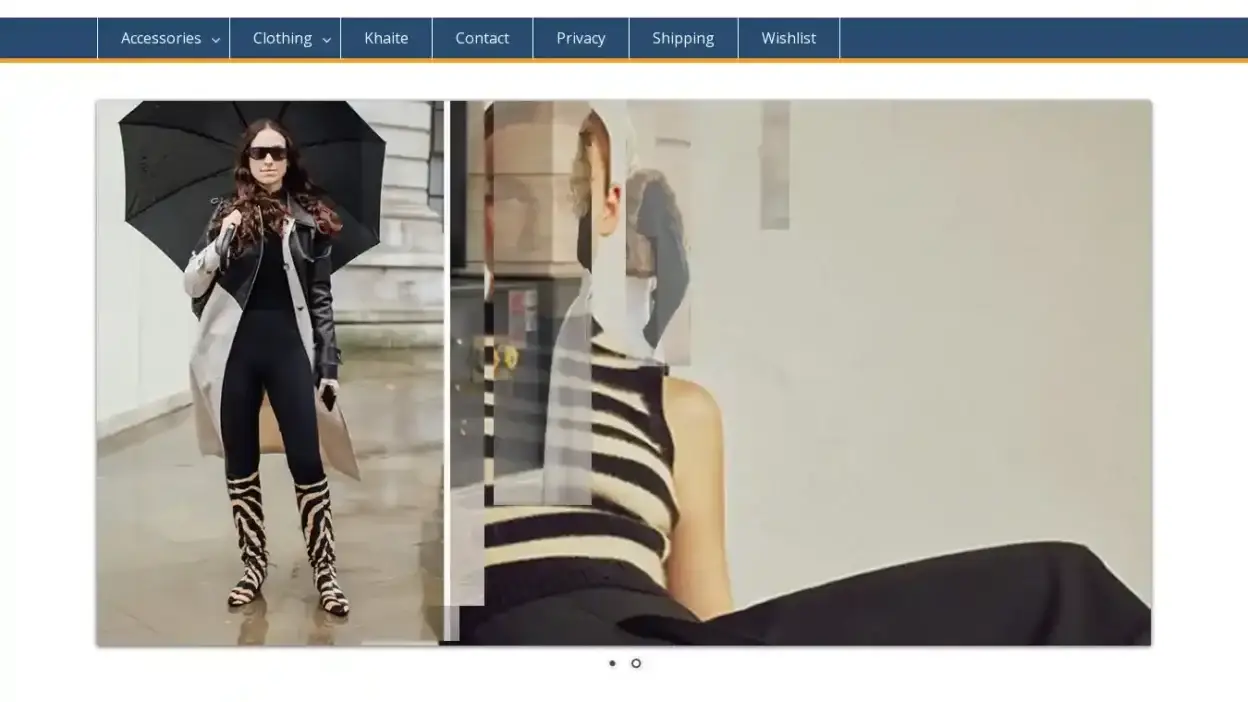Expand the Accessories dropdown chevron
This screenshot has height=702, width=1248.
point(215,40)
